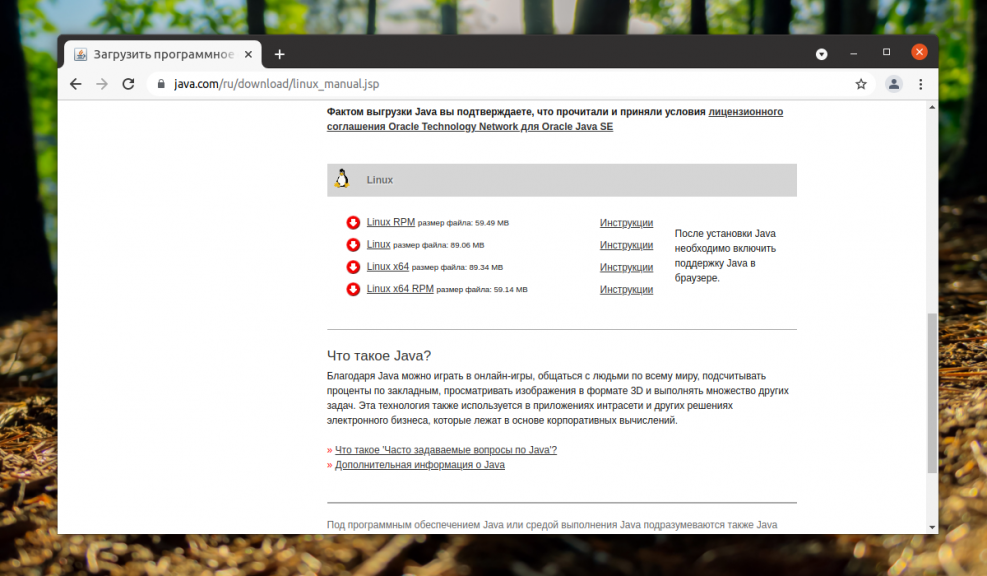Click the download icon beside the Linux link
This screenshot has width=987, height=576.
click(x=353, y=244)
